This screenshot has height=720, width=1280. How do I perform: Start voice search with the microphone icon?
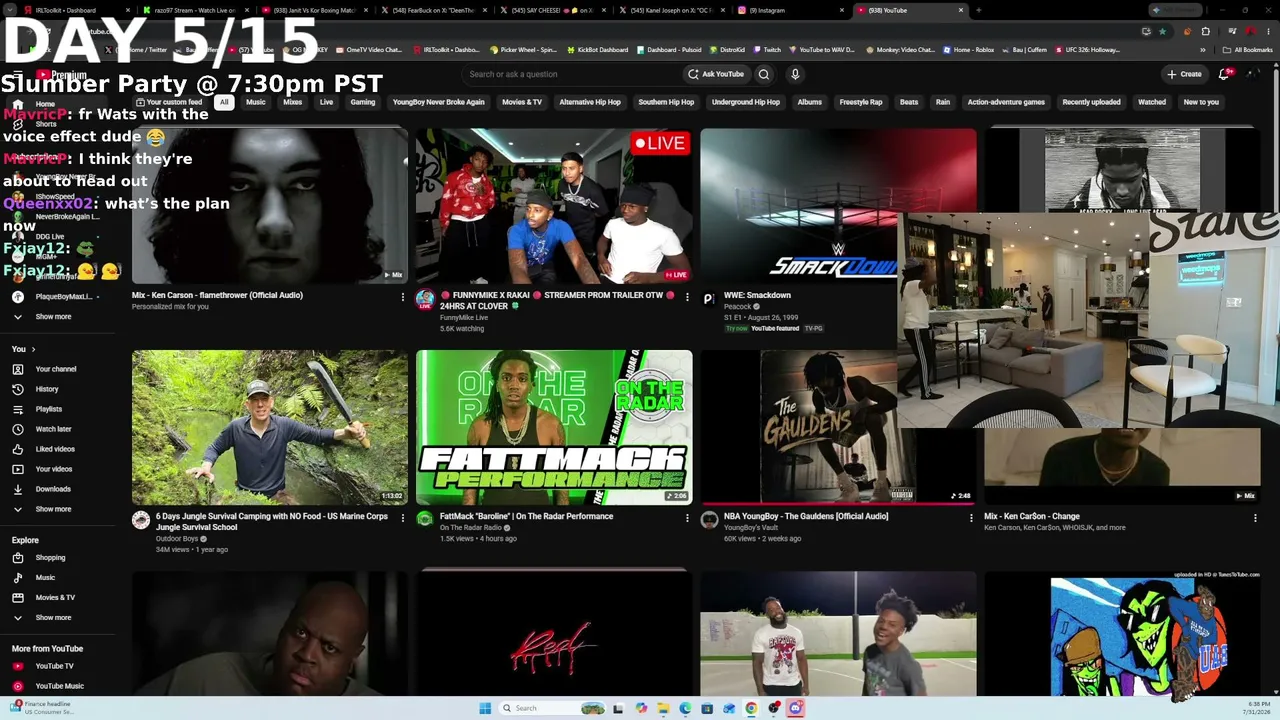coord(795,74)
